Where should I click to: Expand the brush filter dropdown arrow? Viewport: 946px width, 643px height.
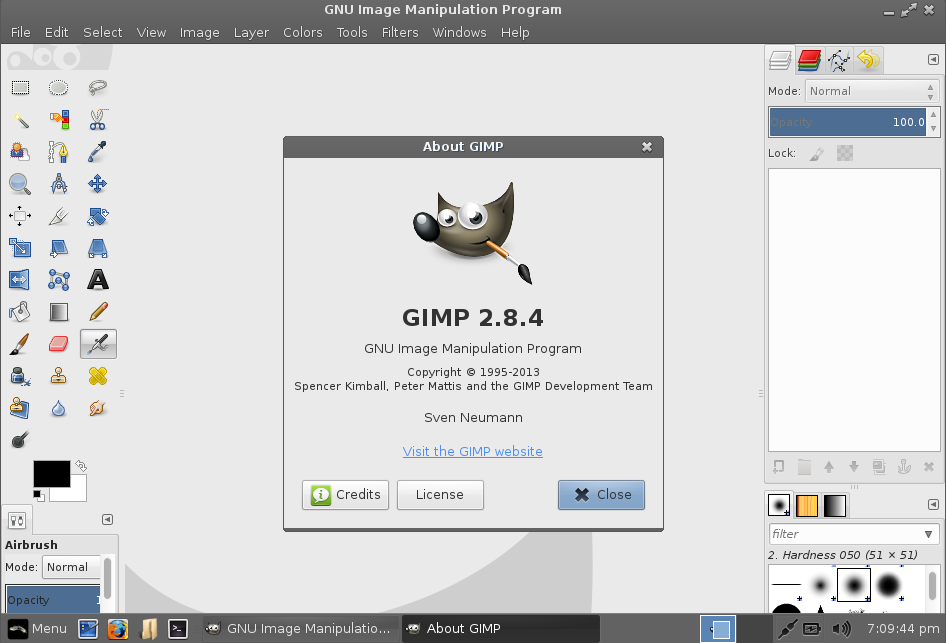pyautogui.click(x=929, y=534)
